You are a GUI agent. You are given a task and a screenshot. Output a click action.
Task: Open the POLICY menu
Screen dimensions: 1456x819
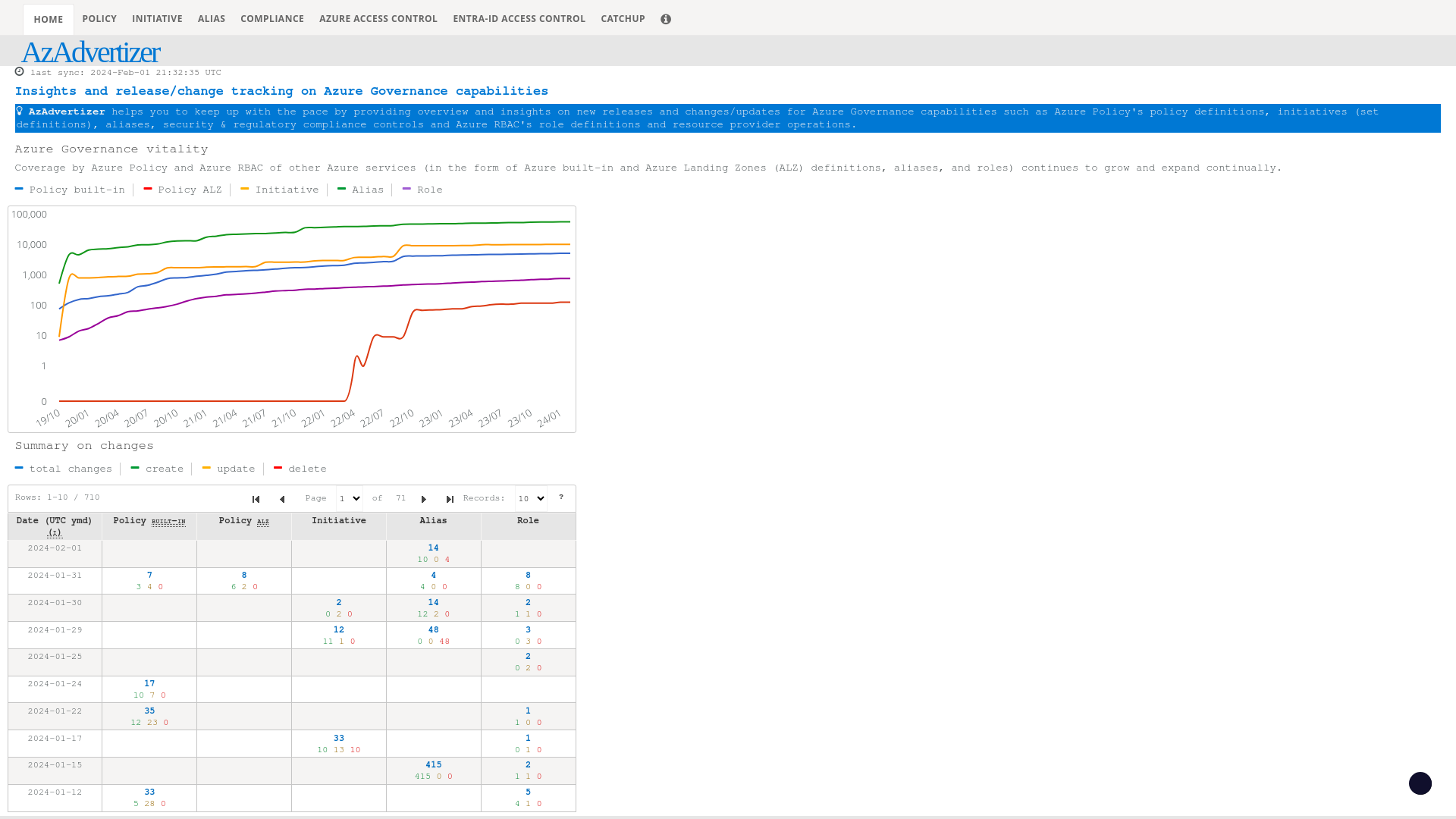99,19
